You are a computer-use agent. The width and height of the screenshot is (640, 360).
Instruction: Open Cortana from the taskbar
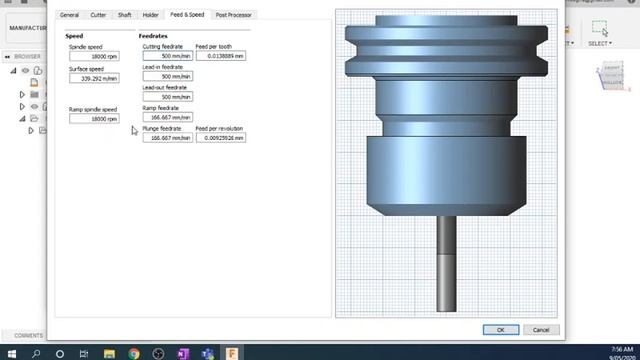(x=60, y=353)
